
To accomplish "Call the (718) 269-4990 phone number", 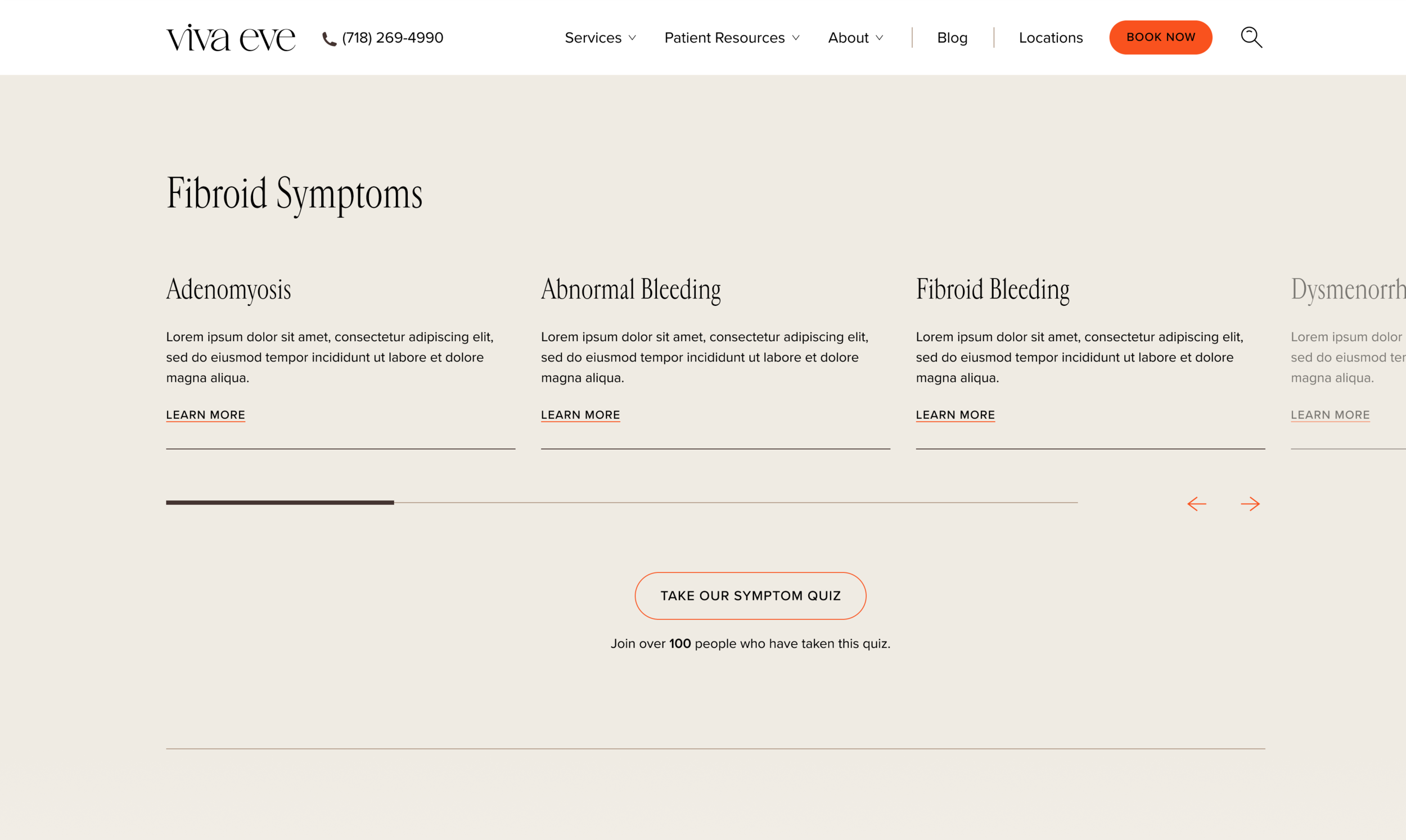I will coord(392,38).
